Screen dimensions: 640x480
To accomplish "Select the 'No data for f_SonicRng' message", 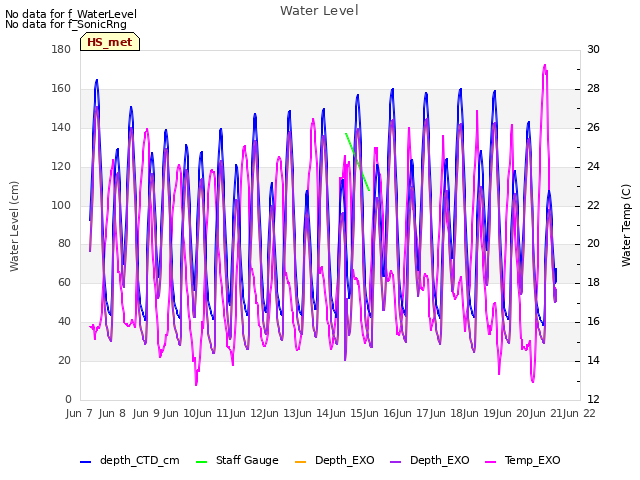I will 66,24.
